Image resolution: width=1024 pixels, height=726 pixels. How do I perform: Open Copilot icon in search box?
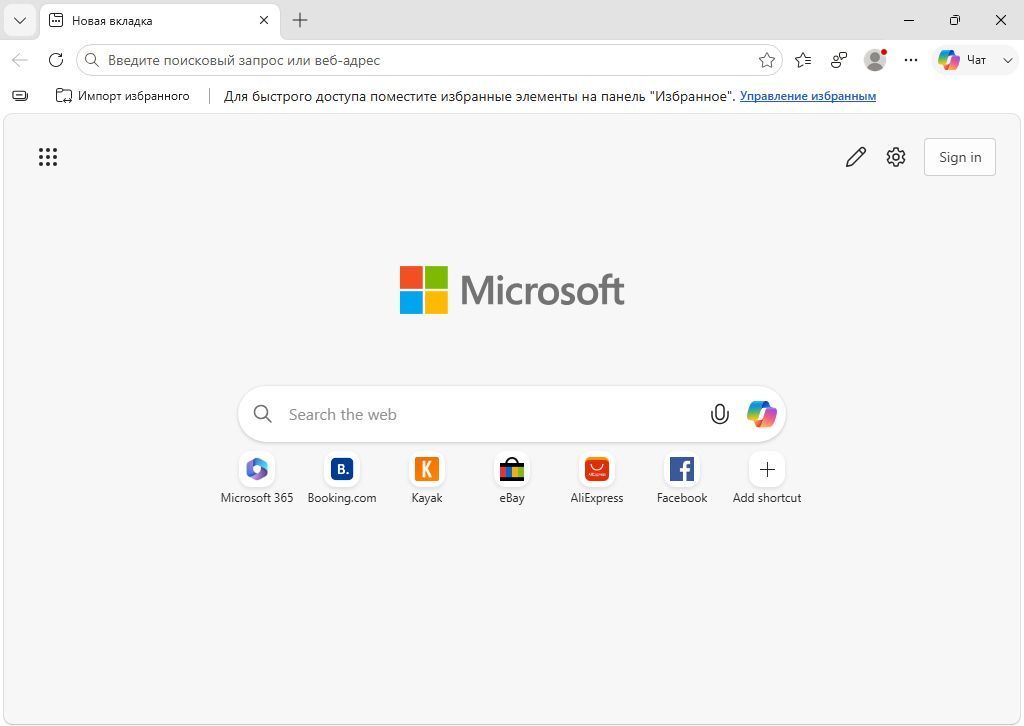[x=761, y=414]
